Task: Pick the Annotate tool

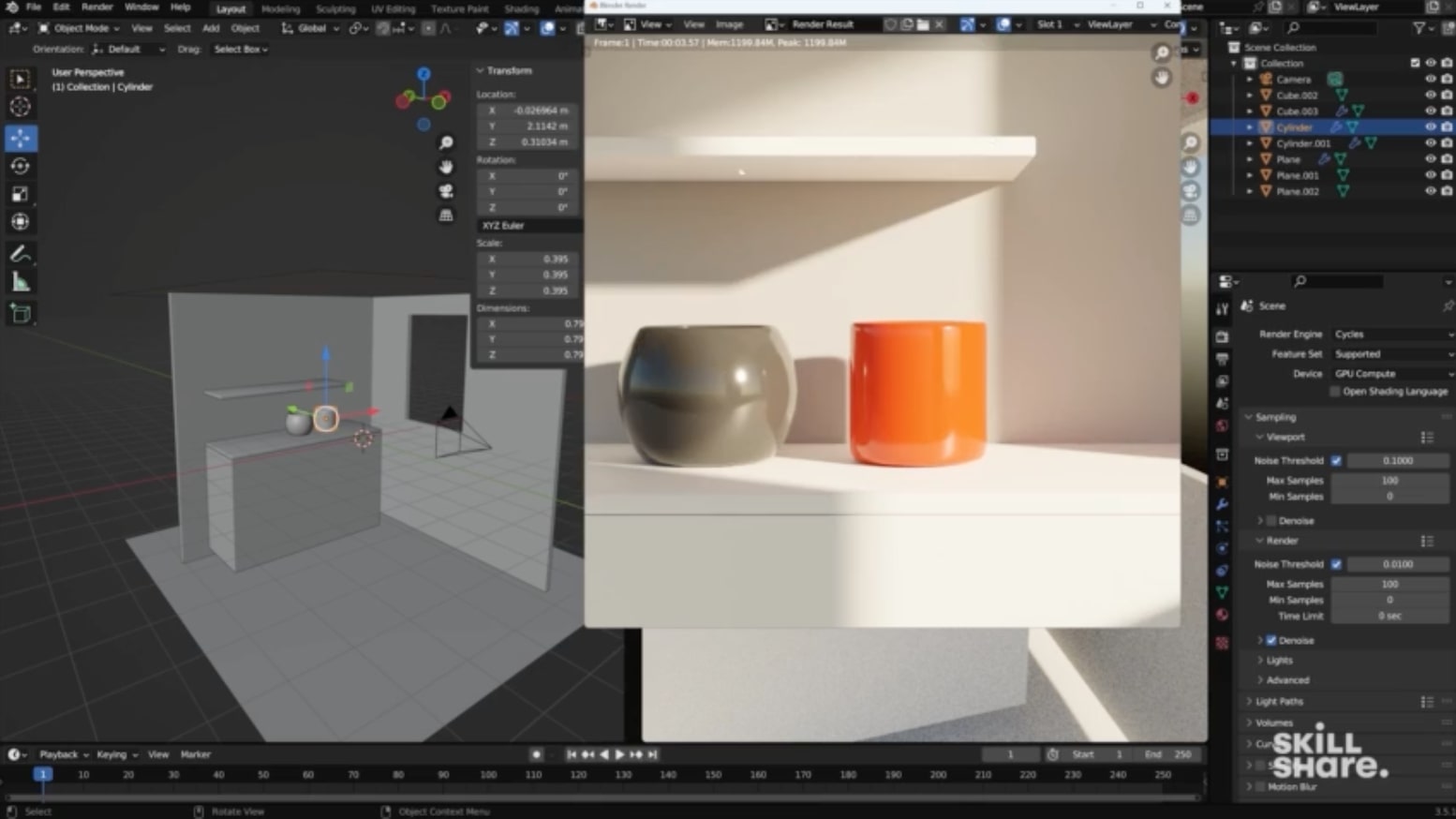Action: coord(20,253)
